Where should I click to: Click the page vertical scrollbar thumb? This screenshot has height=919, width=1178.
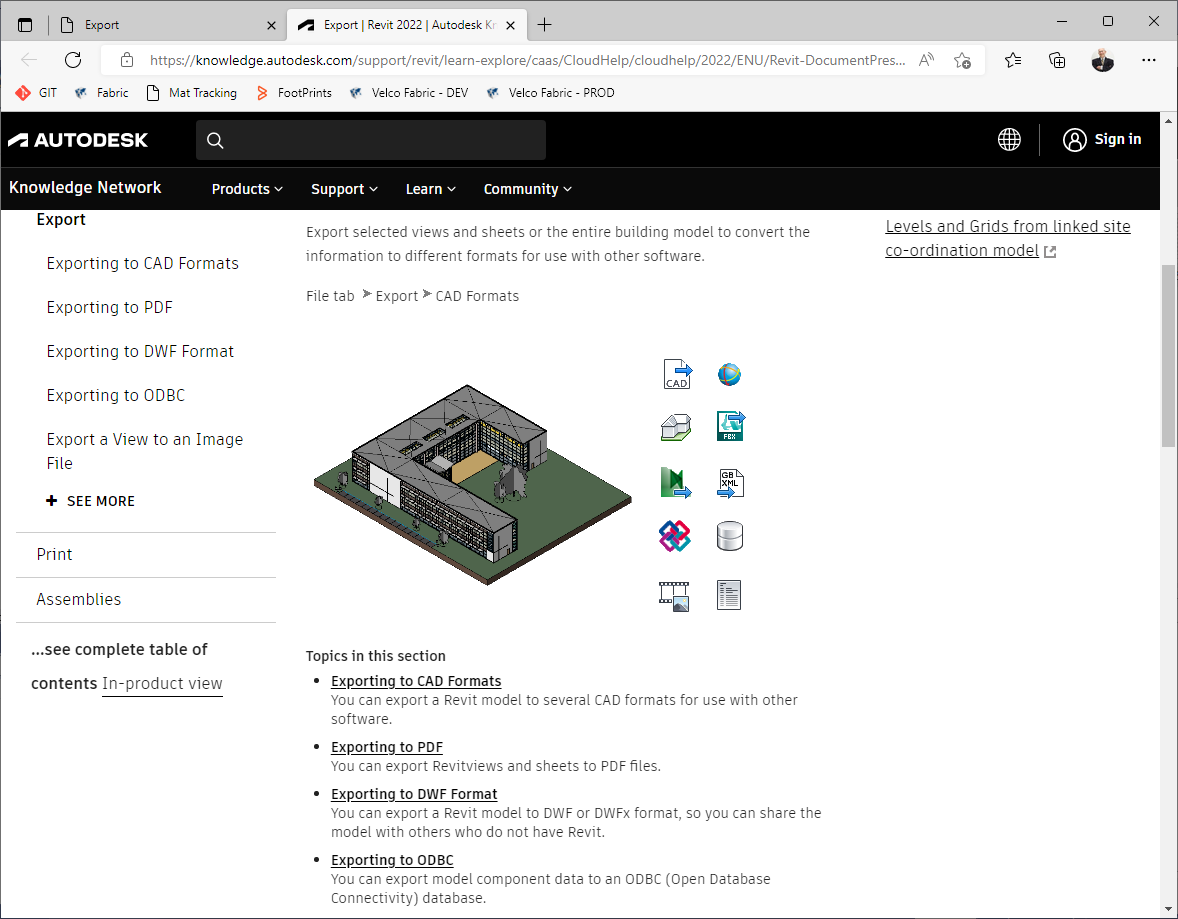pyautogui.click(x=1168, y=356)
